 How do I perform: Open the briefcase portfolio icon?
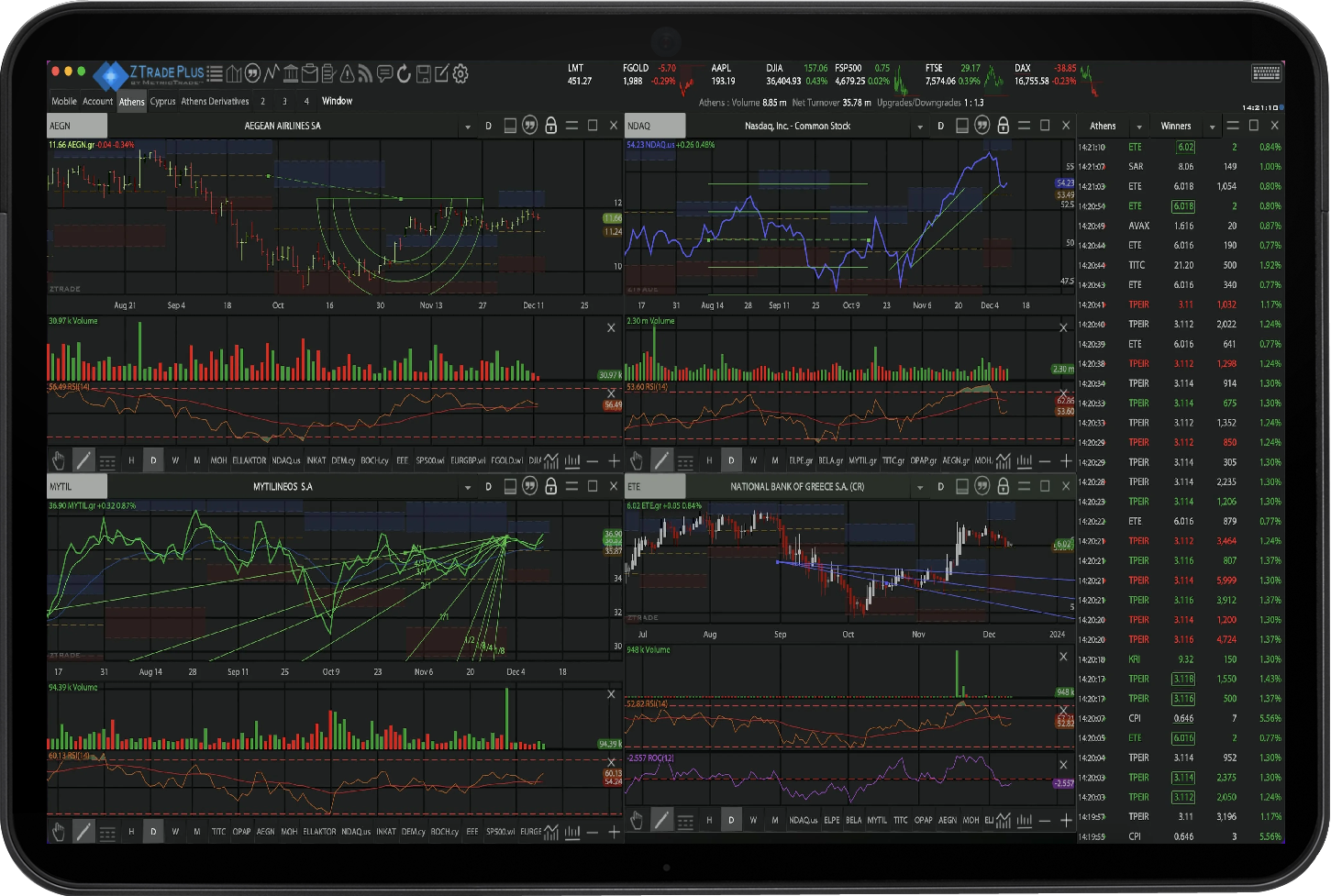point(309,73)
